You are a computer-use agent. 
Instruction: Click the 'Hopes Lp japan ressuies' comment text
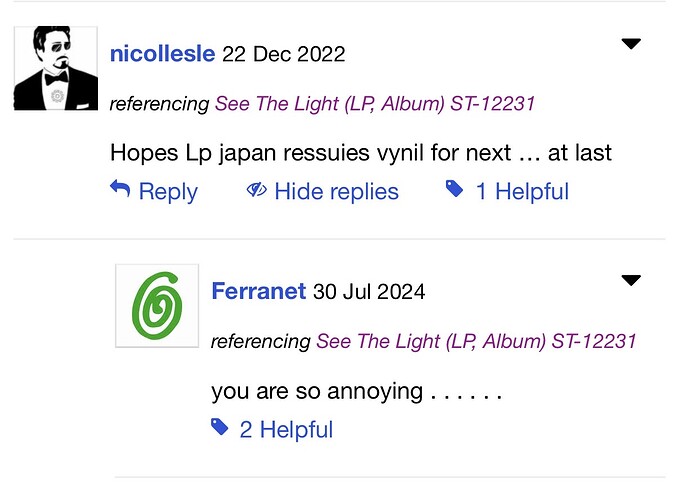click(361, 153)
